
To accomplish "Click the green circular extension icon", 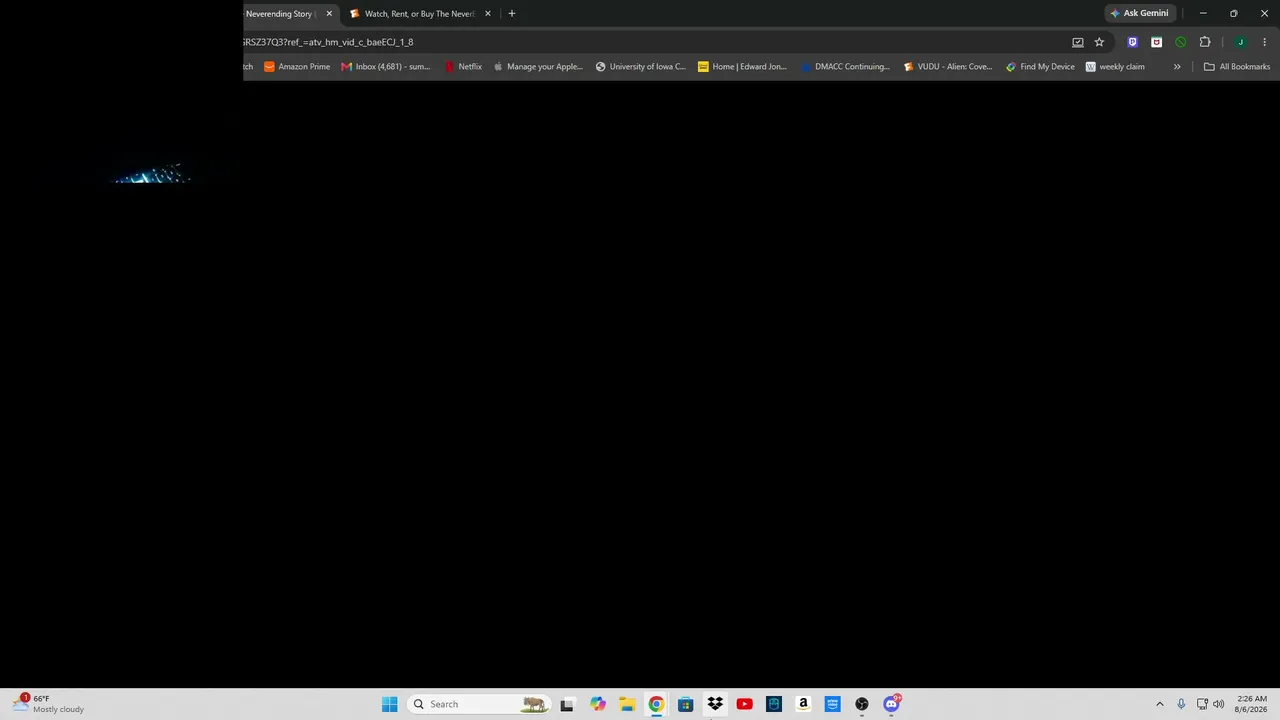I will click(1180, 42).
